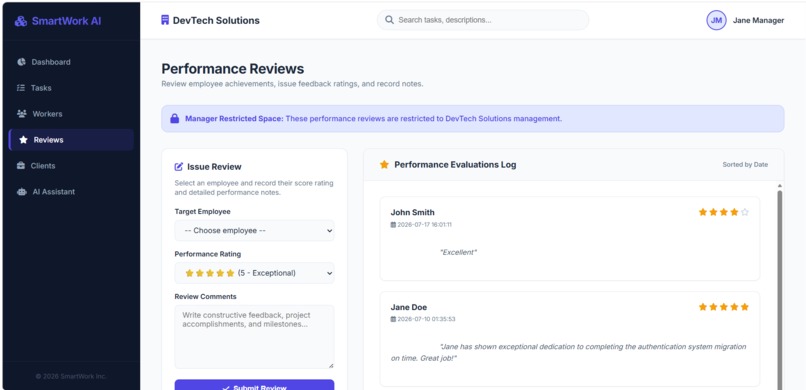Open the Target Employee dropdown
This screenshot has width=806, height=390.
coord(254,231)
